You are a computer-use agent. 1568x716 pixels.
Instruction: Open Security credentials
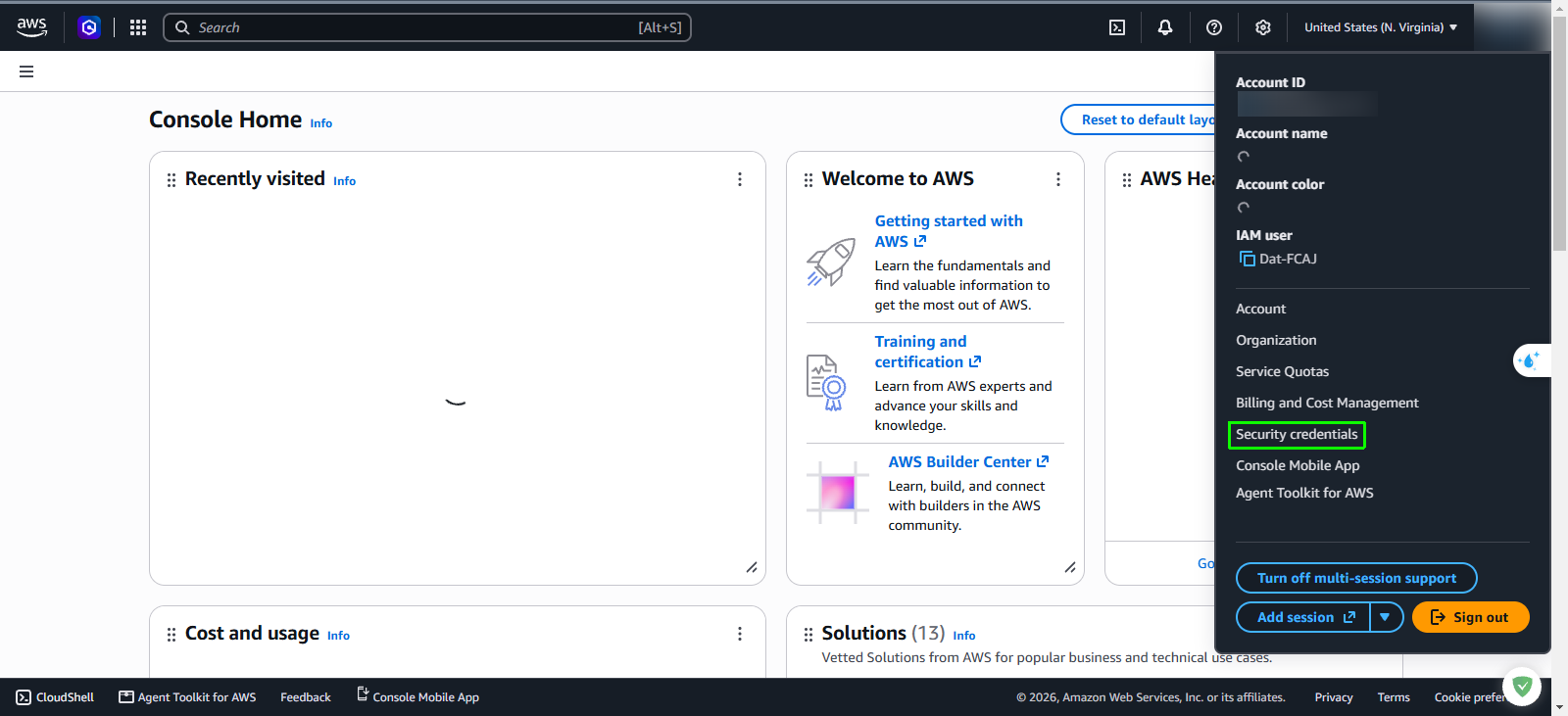1297,434
